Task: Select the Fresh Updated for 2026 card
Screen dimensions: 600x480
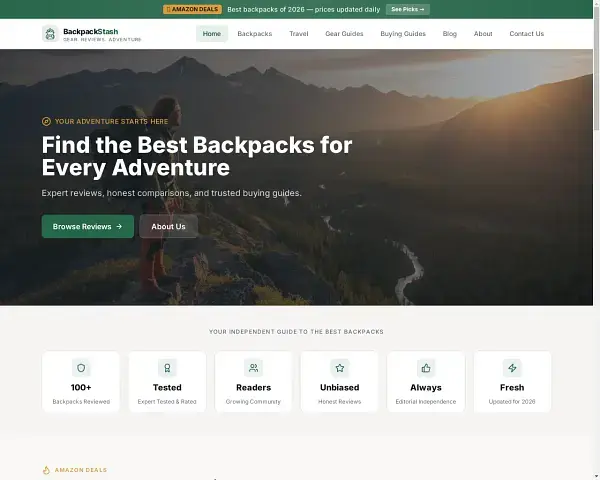Action: point(512,382)
